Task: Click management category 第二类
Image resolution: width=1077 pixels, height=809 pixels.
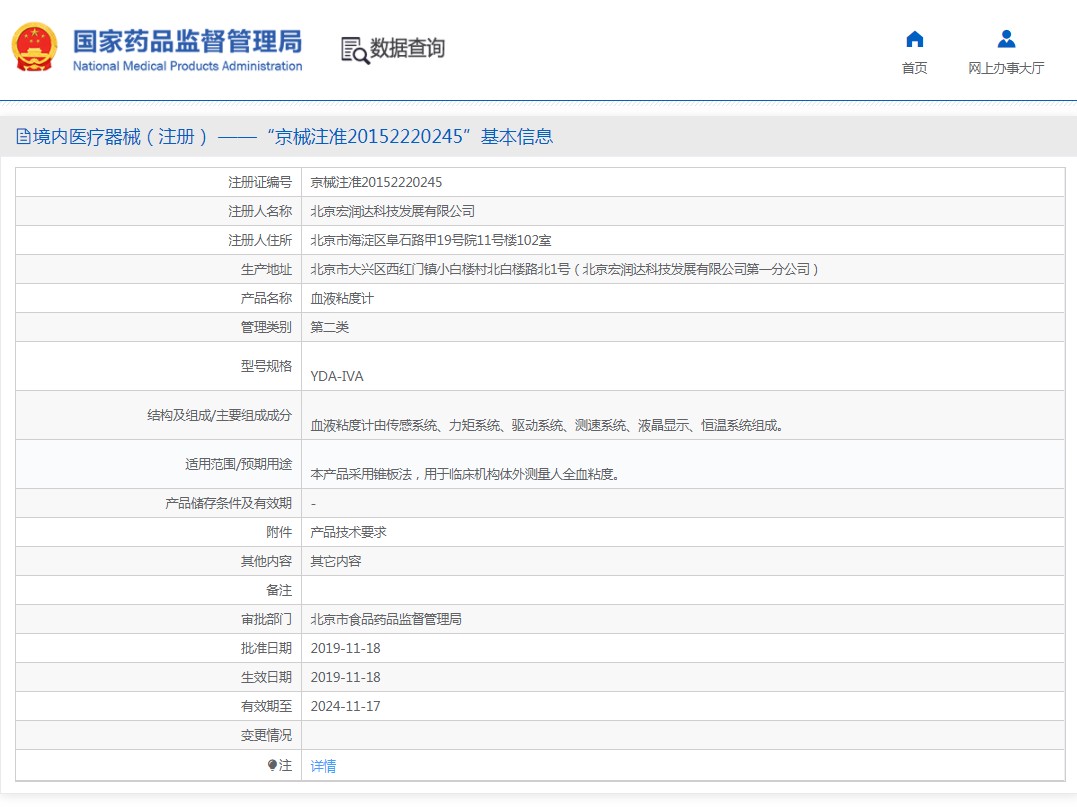Action: tap(330, 327)
